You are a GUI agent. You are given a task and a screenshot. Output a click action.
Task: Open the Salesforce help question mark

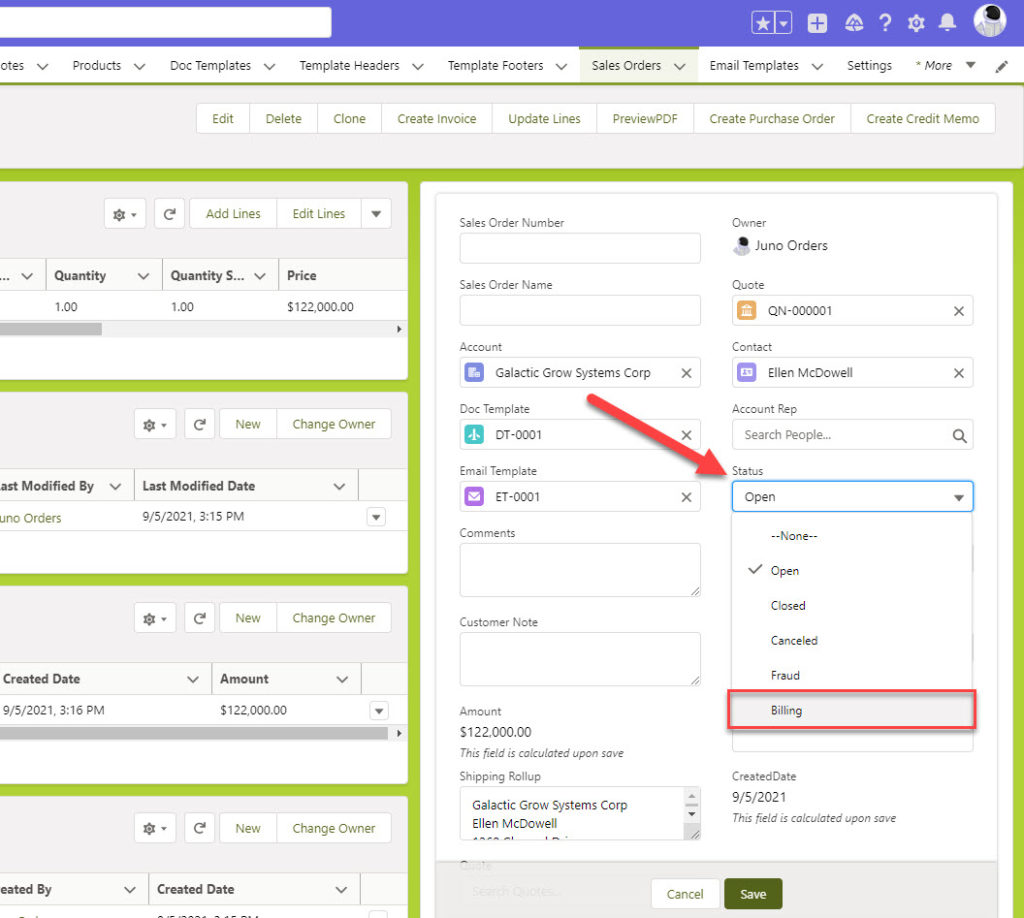point(885,23)
